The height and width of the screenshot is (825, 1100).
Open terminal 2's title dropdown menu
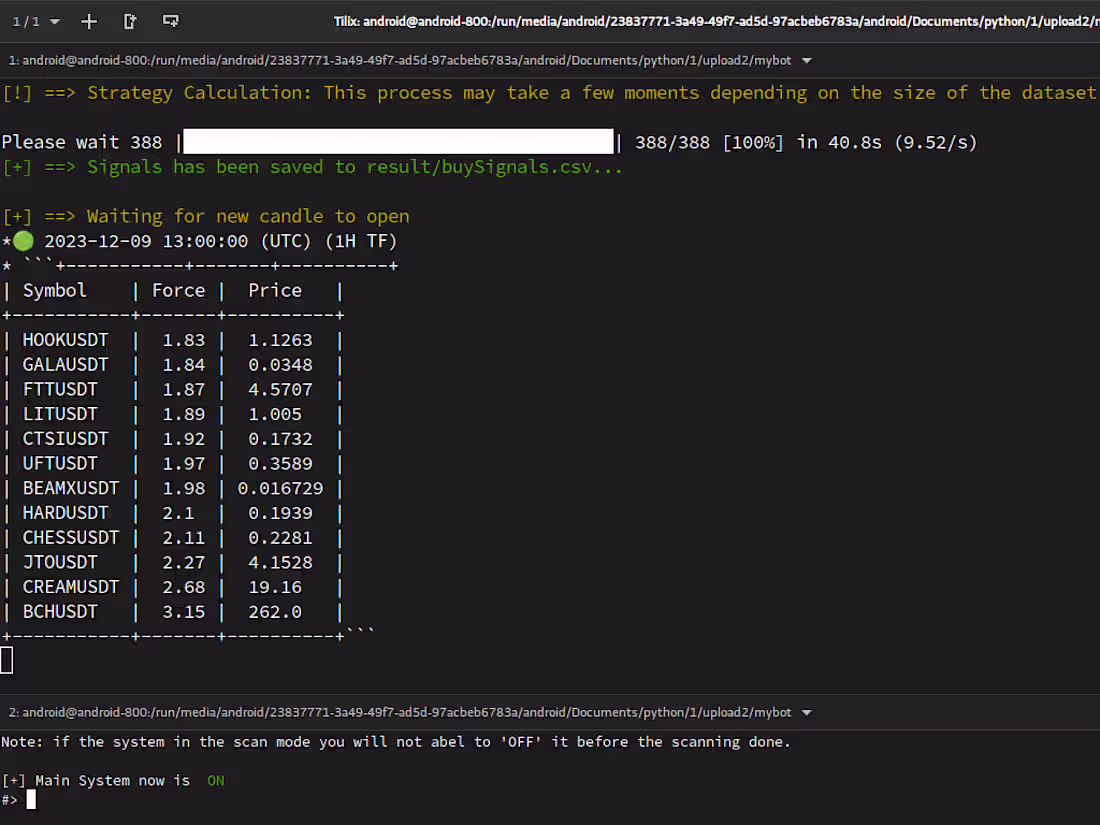[x=806, y=712]
